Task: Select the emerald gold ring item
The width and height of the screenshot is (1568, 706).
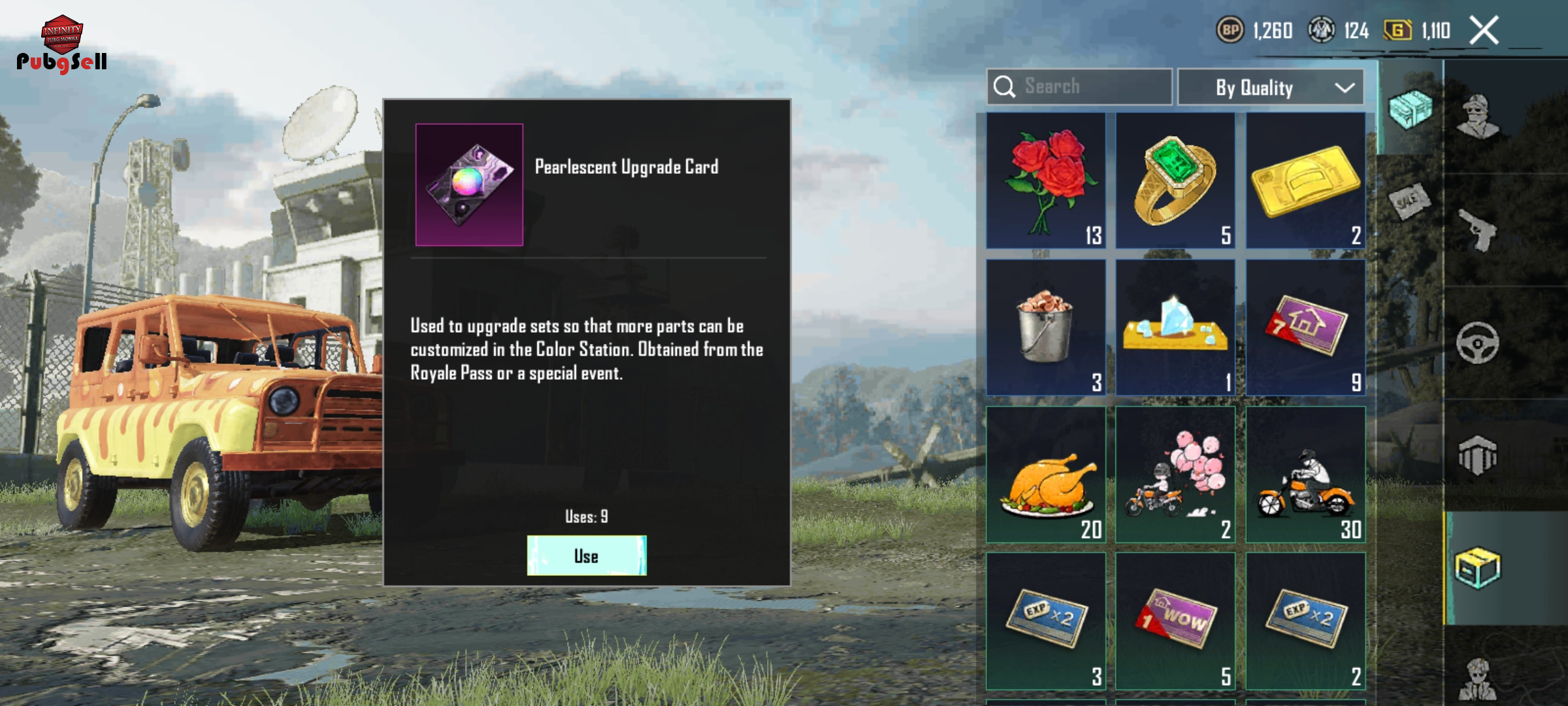Action: [x=1175, y=180]
